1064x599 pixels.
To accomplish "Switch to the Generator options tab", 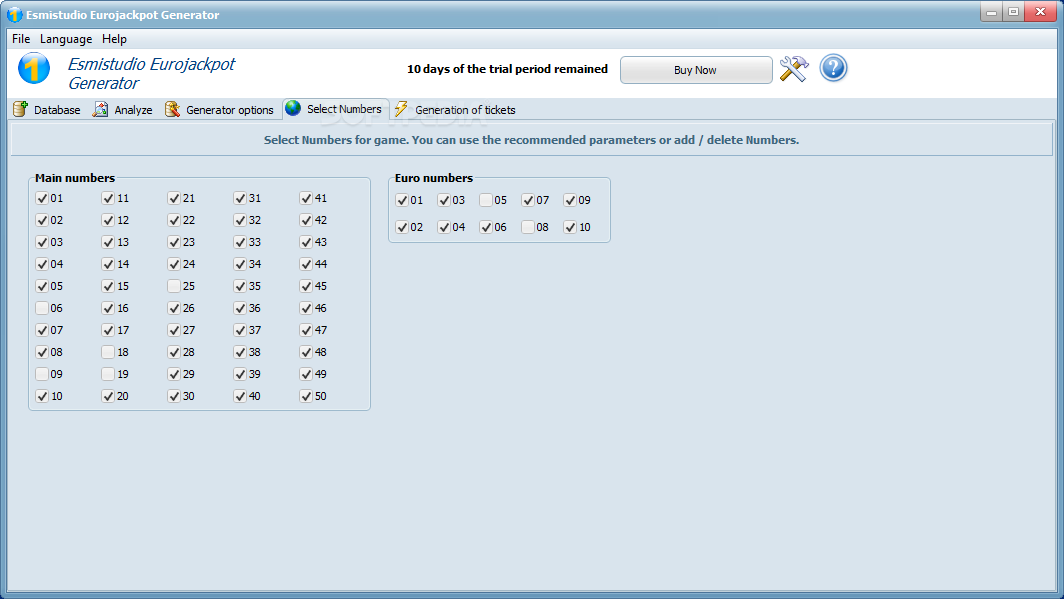I will click(219, 109).
